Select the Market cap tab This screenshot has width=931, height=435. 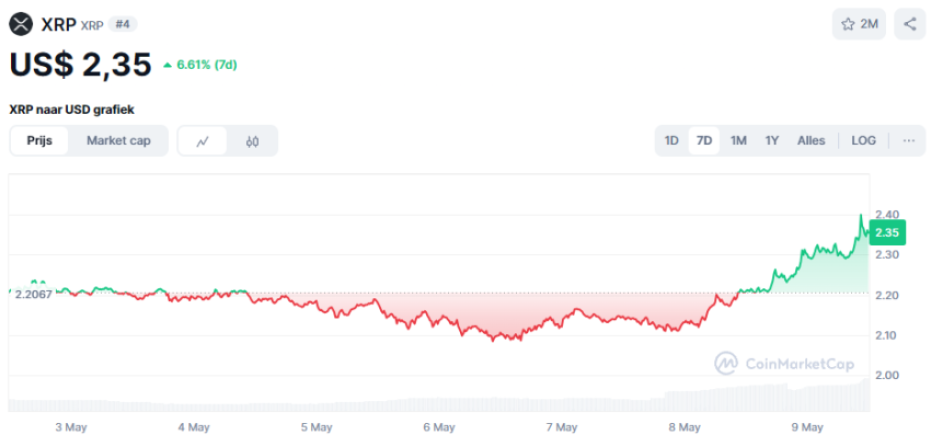[118, 141]
